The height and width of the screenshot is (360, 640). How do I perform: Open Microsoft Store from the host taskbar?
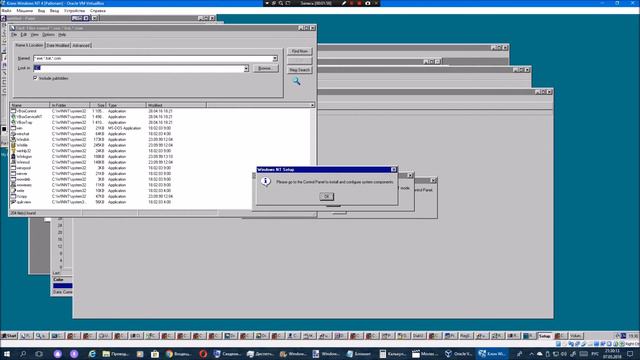155,353
